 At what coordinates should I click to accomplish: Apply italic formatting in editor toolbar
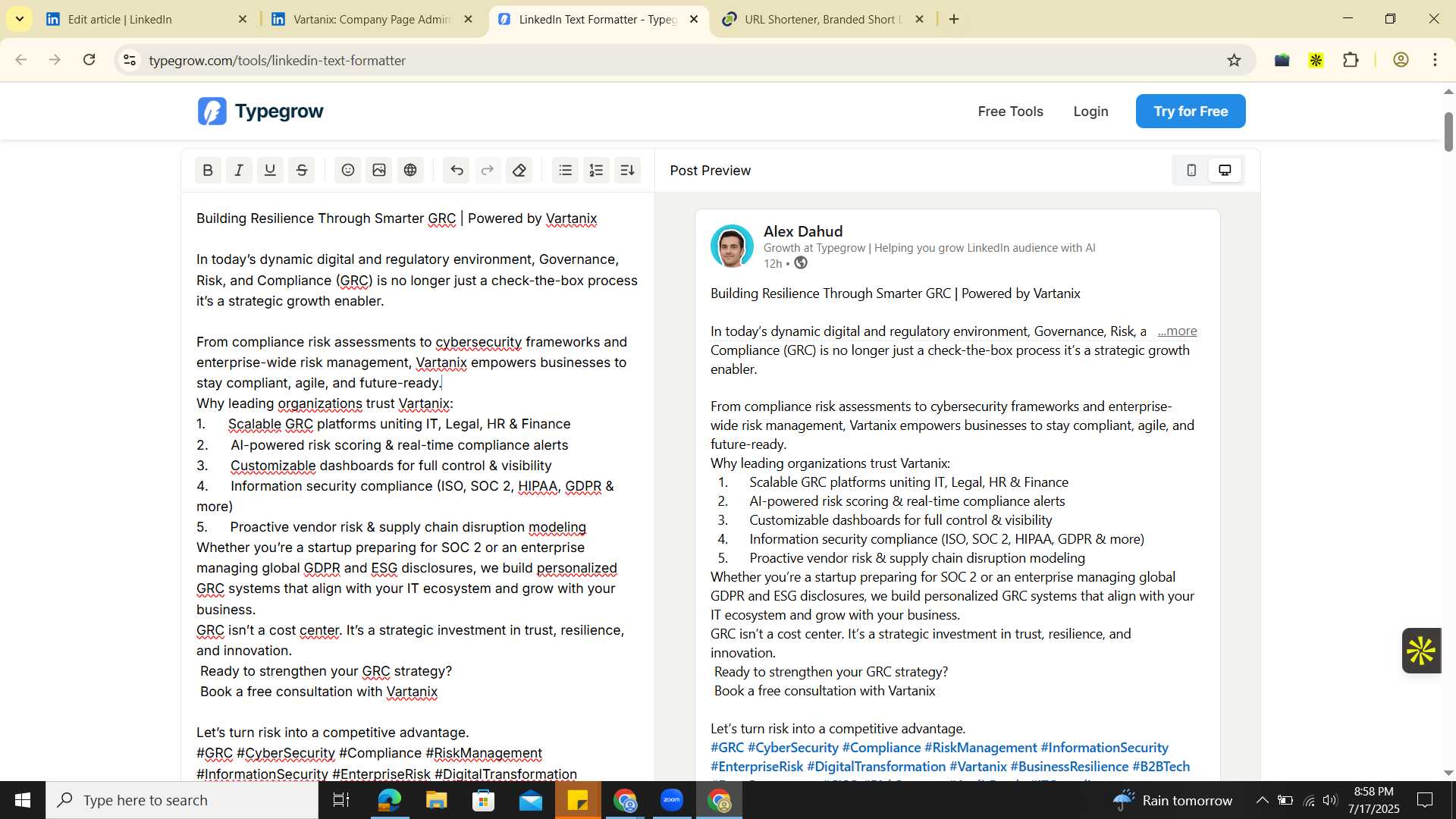point(239,171)
